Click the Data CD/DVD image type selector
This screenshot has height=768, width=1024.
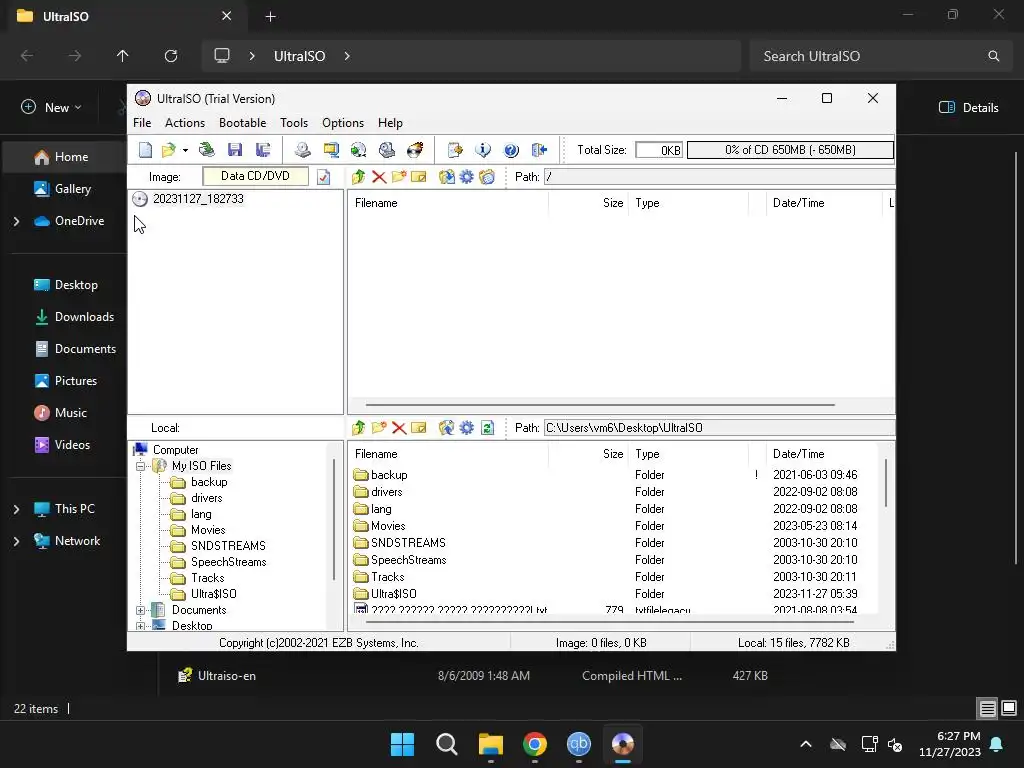click(255, 176)
